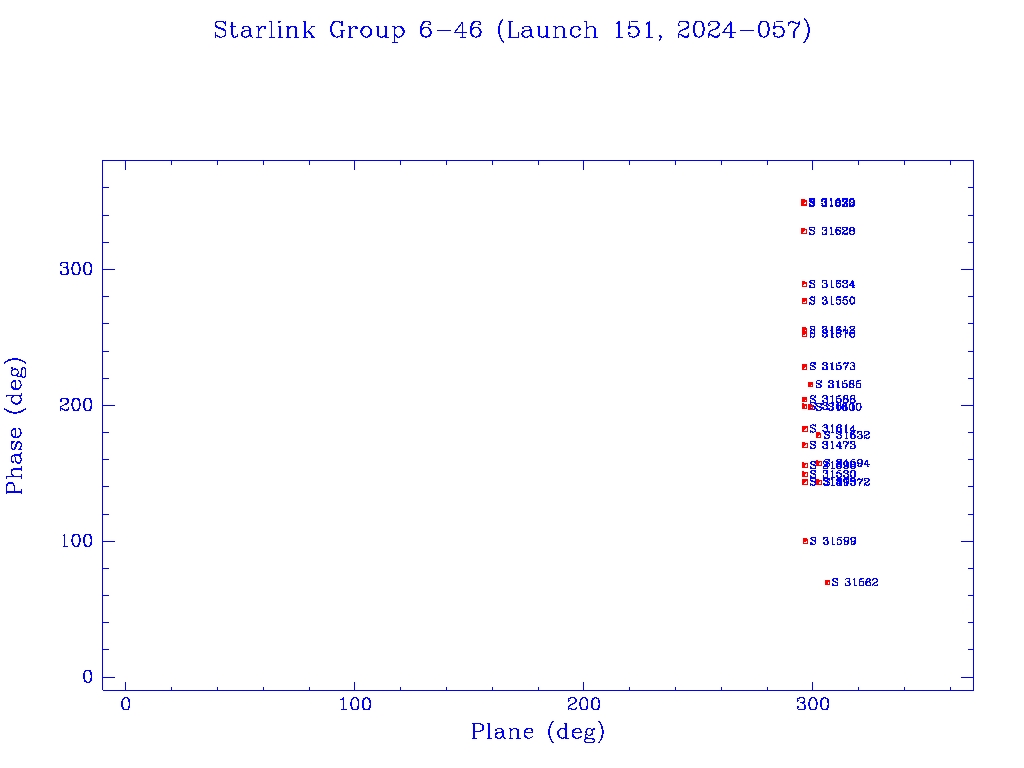This screenshot has width=1024, height=768.
Task: Select x-axis tick label 0
Action: (x=125, y=705)
